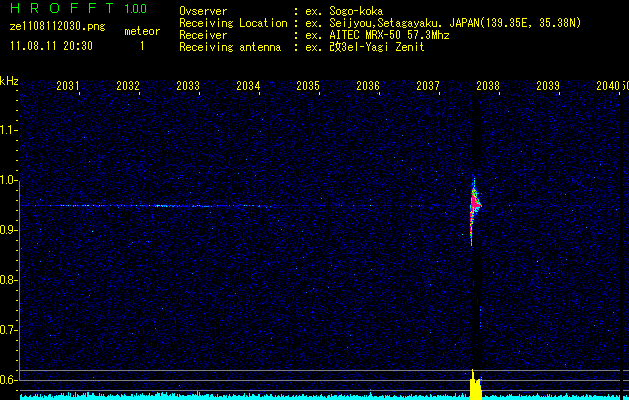Select the 2031 time marker
This screenshot has width=629, height=400.
(68, 86)
